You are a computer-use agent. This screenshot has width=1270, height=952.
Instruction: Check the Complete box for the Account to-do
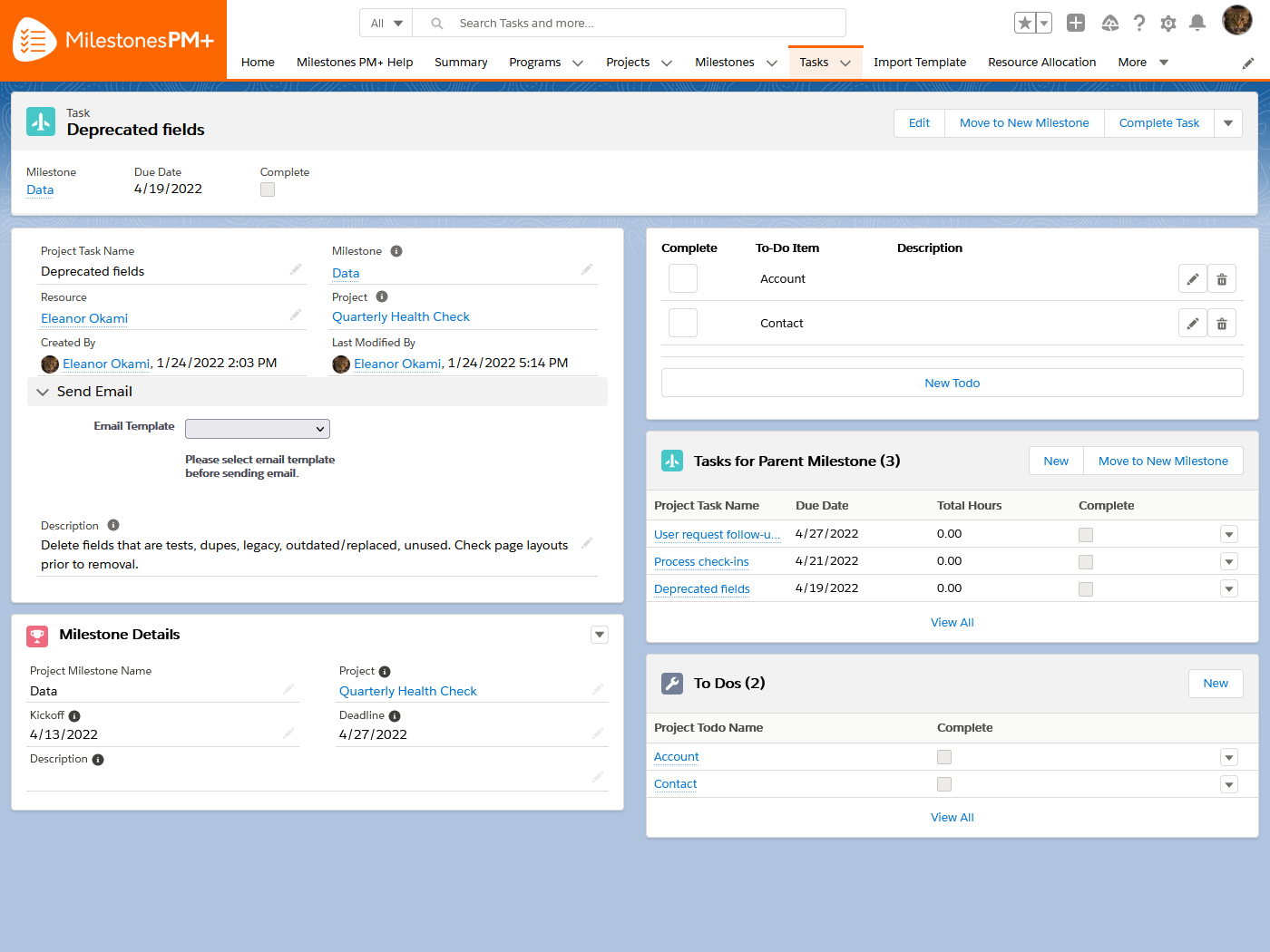coord(682,278)
